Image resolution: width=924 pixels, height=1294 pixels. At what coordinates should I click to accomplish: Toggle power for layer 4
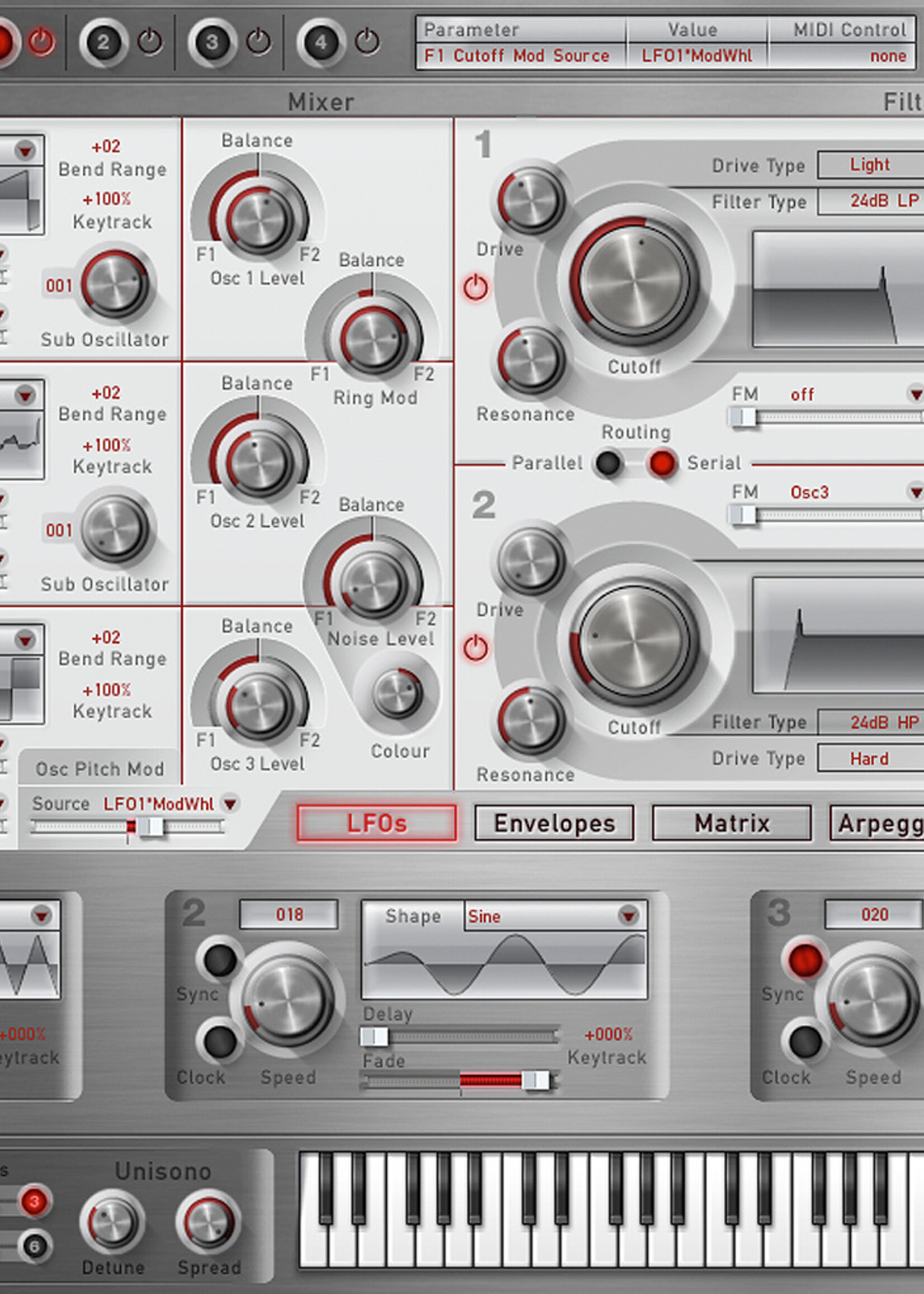pos(367,41)
